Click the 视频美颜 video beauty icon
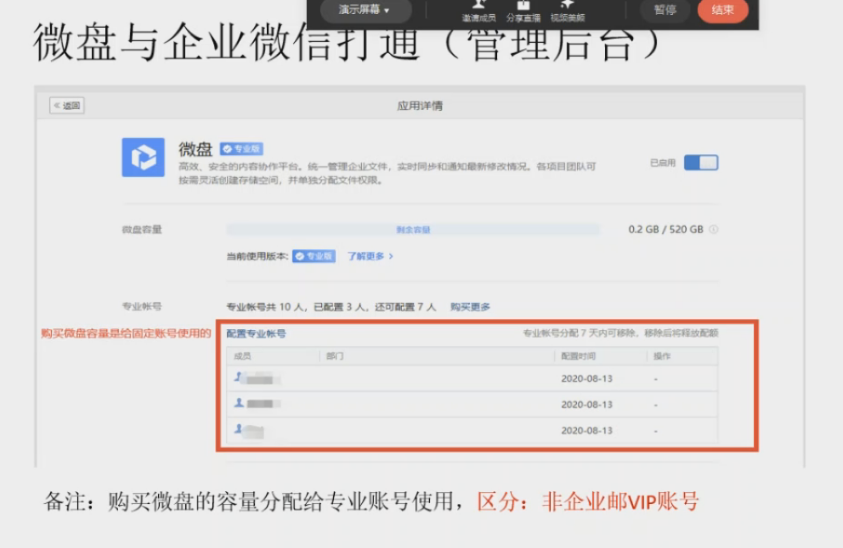 567,5
